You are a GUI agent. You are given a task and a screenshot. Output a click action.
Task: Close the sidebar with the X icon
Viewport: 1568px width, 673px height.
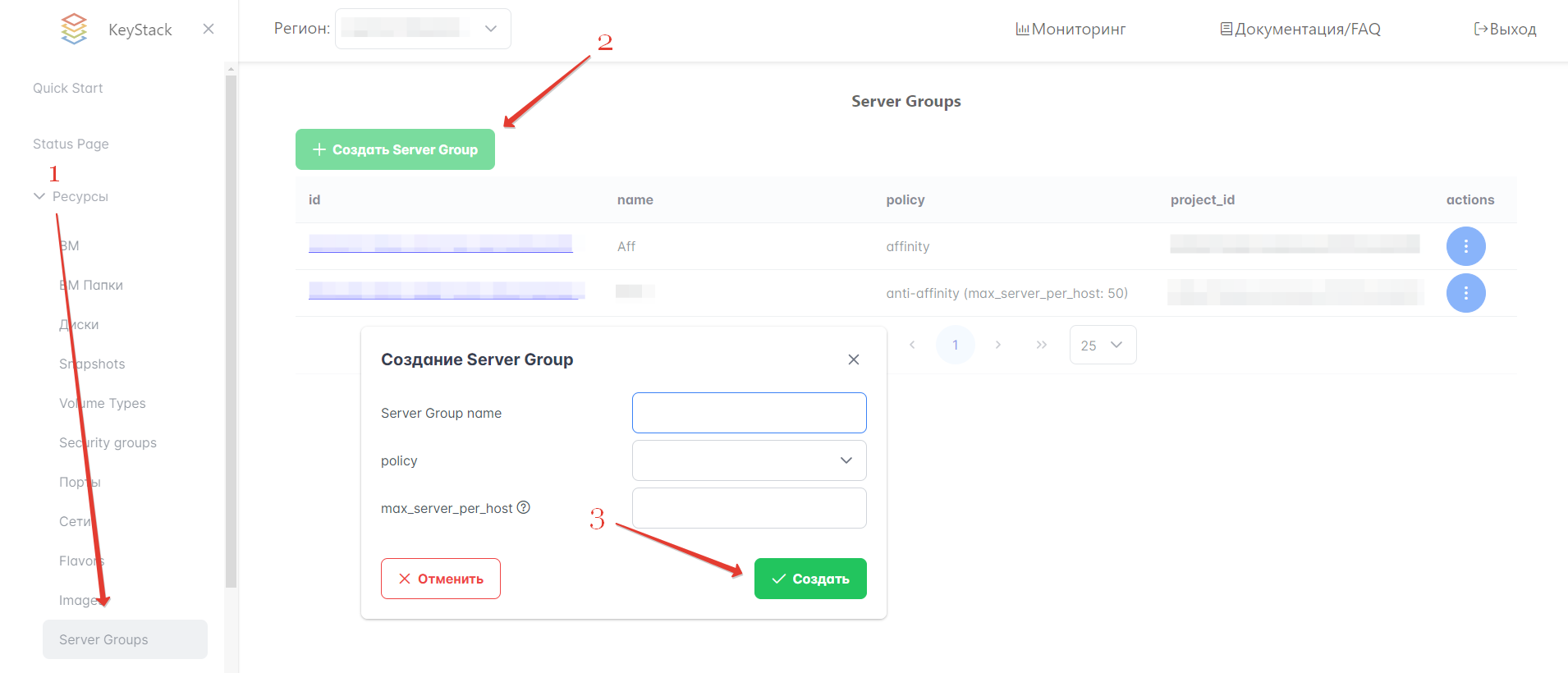[209, 29]
